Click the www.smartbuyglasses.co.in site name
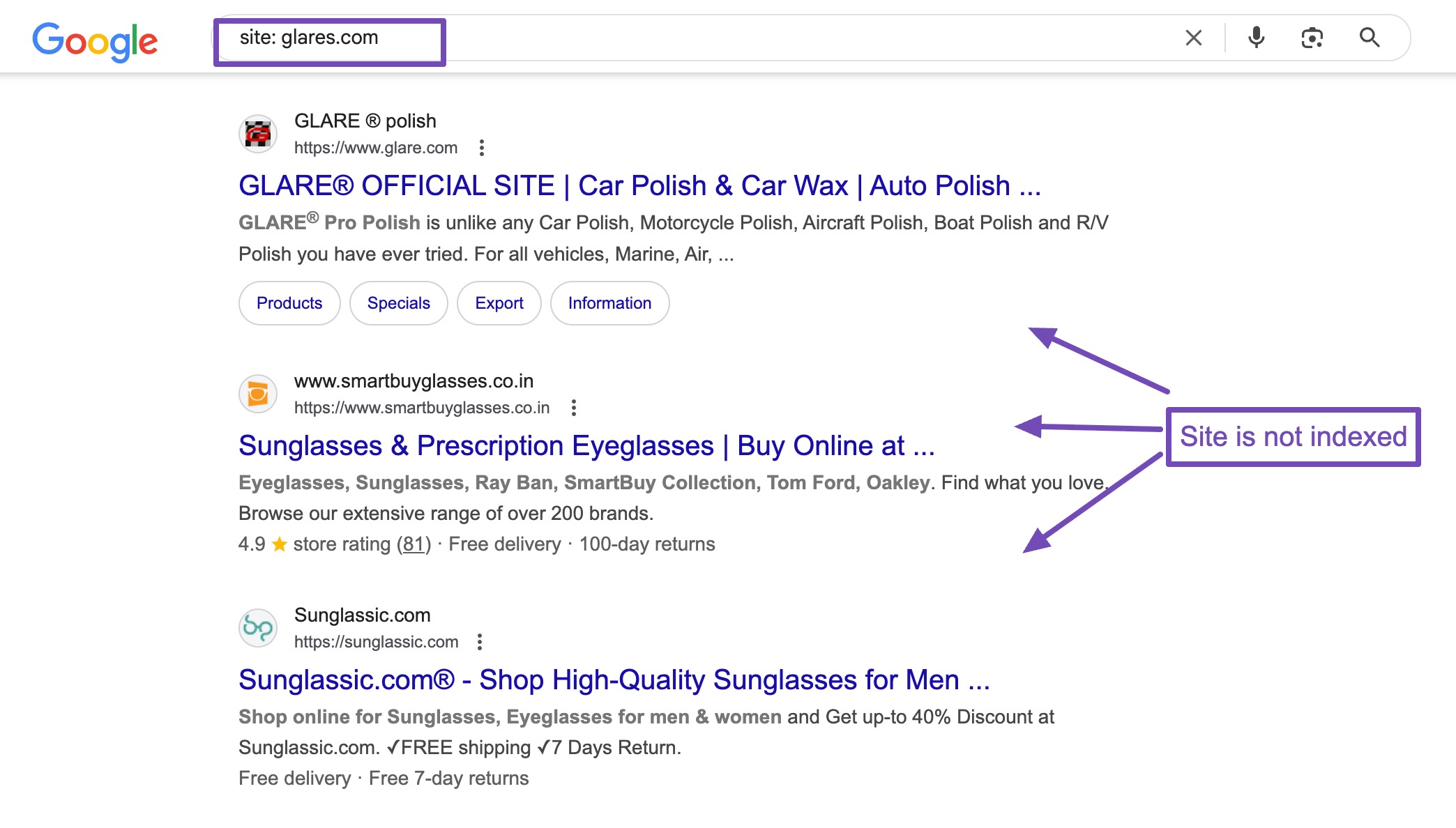1456x828 pixels. tap(414, 381)
